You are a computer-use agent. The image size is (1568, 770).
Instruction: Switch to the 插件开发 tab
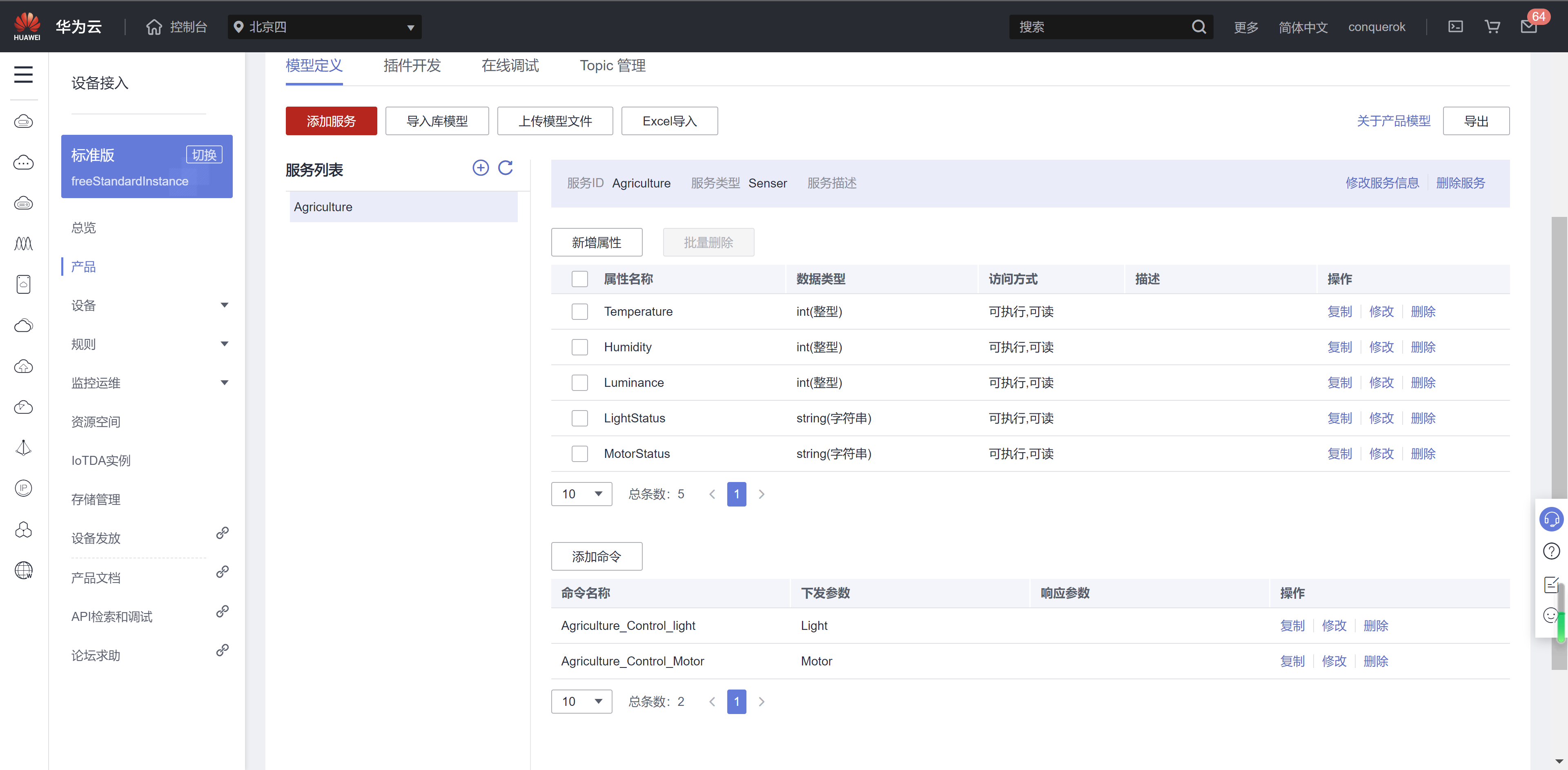click(412, 66)
